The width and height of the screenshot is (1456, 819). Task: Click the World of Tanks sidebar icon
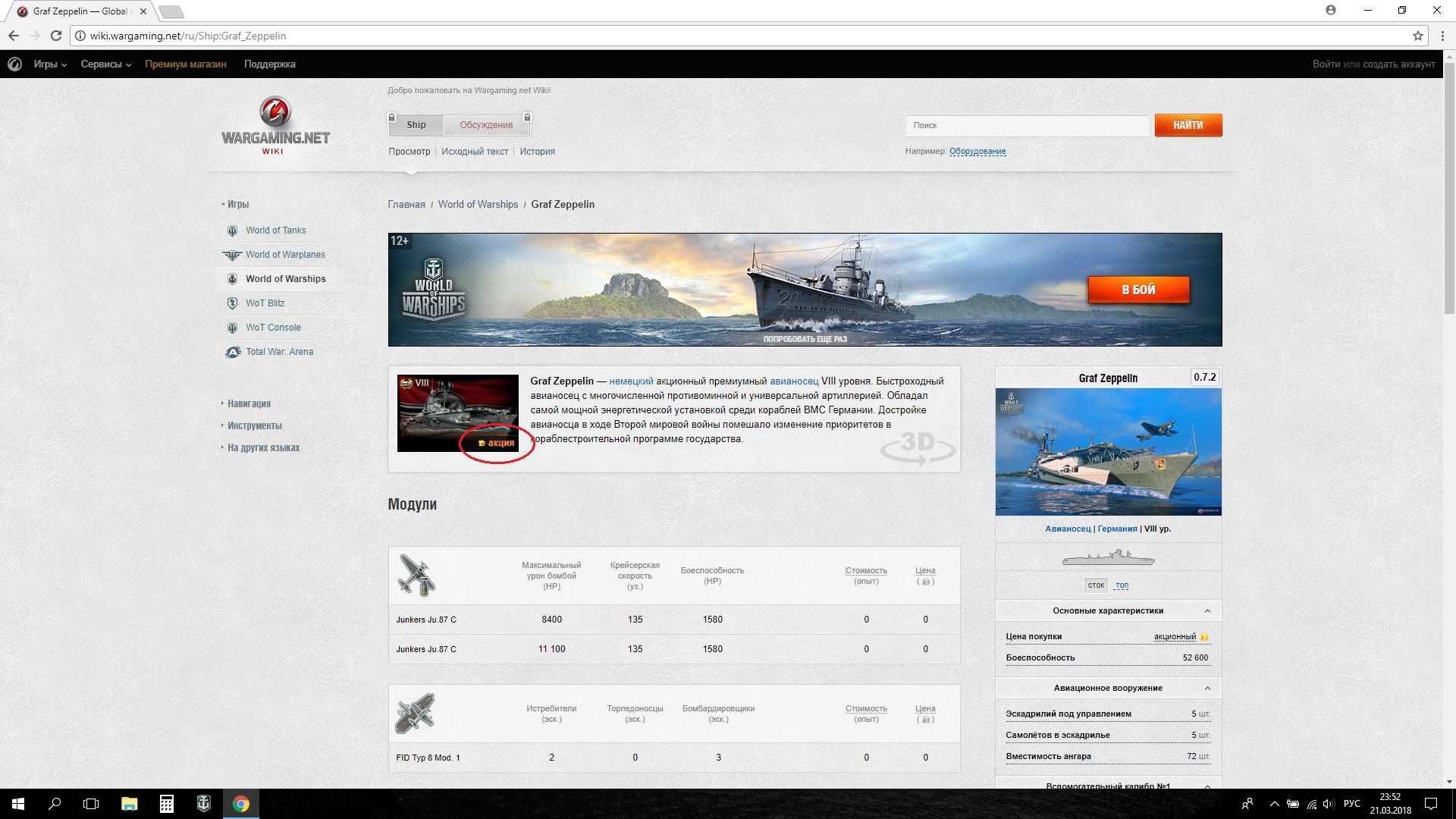(x=232, y=231)
